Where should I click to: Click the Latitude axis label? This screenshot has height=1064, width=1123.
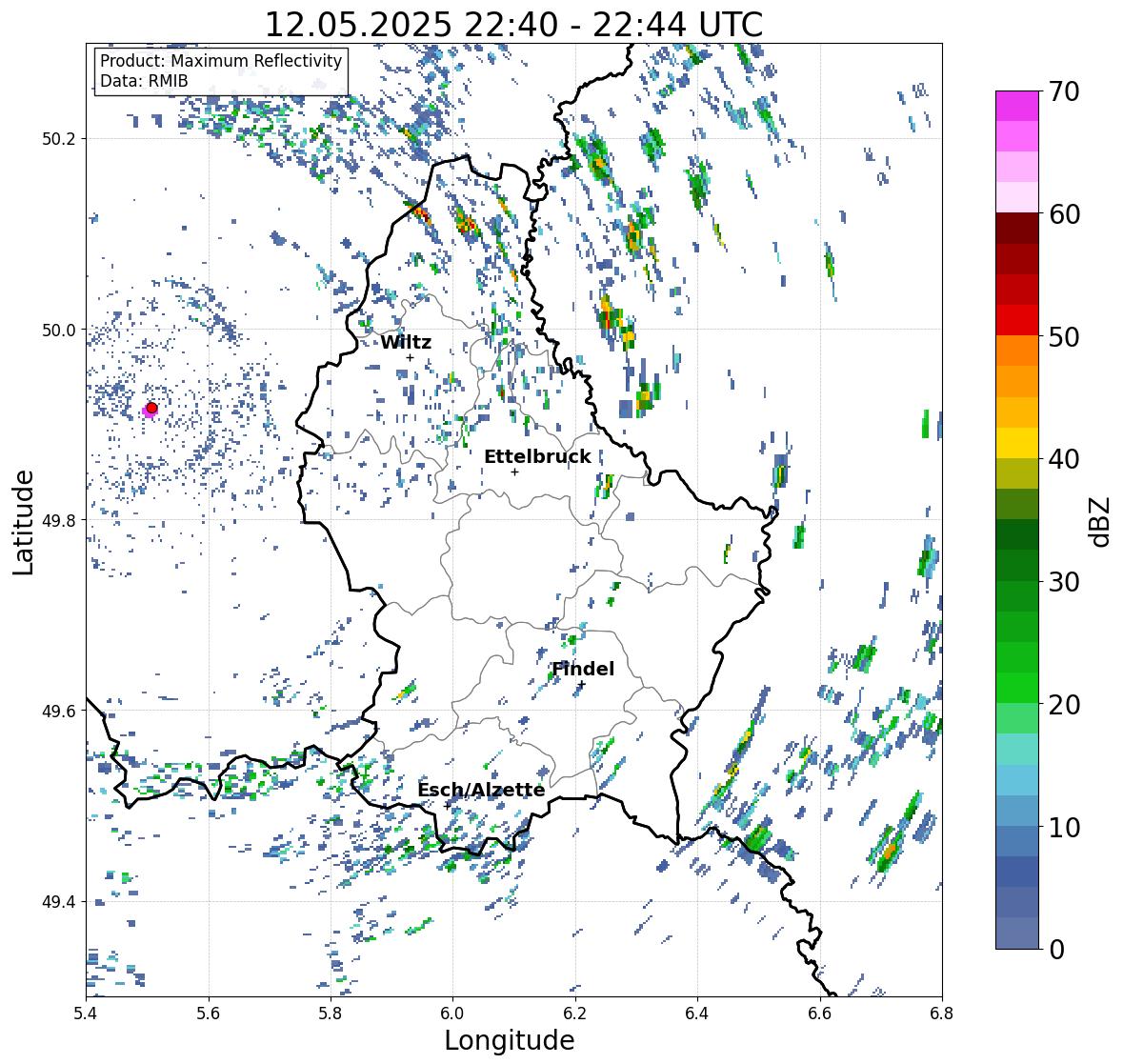[24, 522]
